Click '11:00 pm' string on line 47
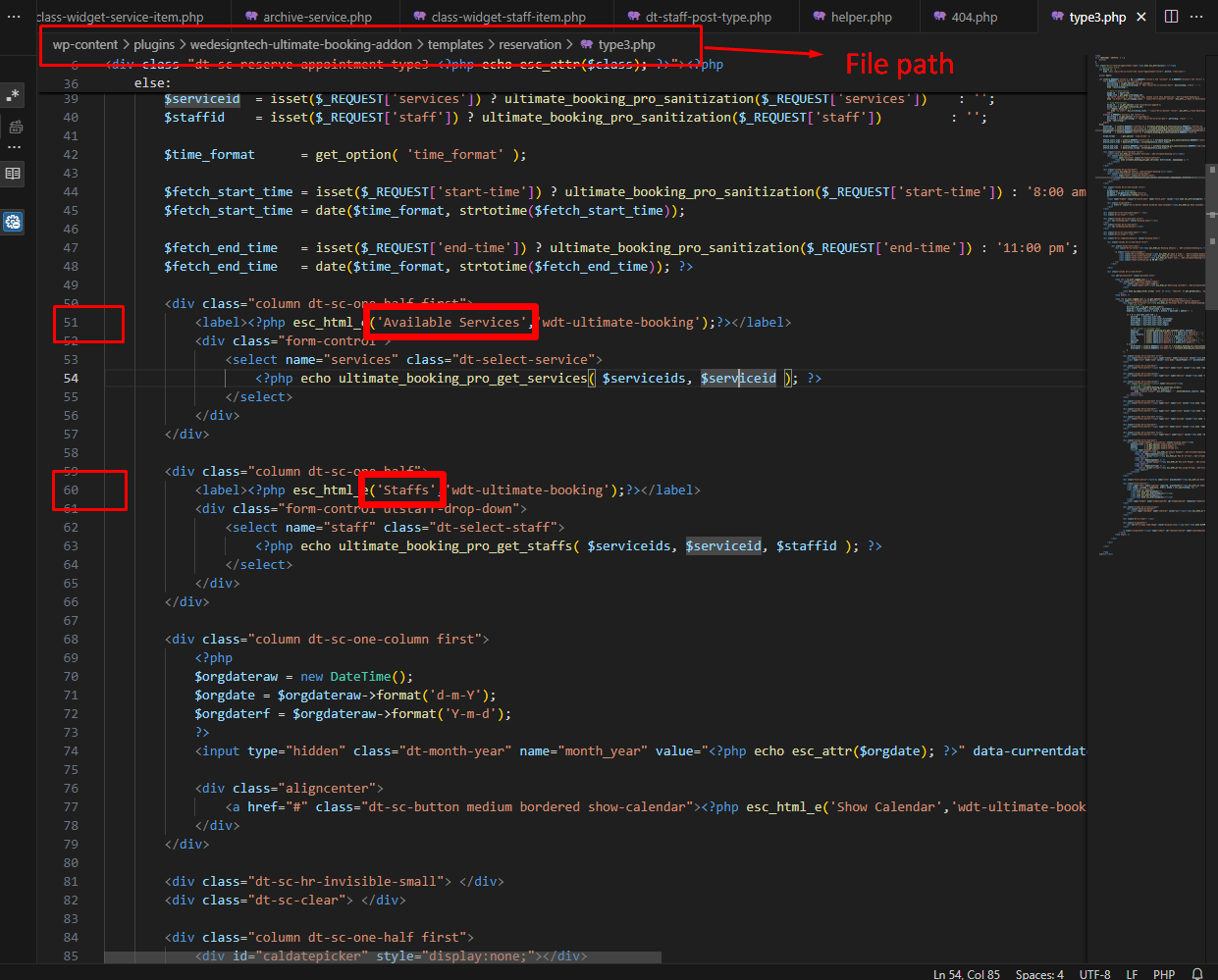The width and height of the screenshot is (1218, 980). click(x=1033, y=247)
